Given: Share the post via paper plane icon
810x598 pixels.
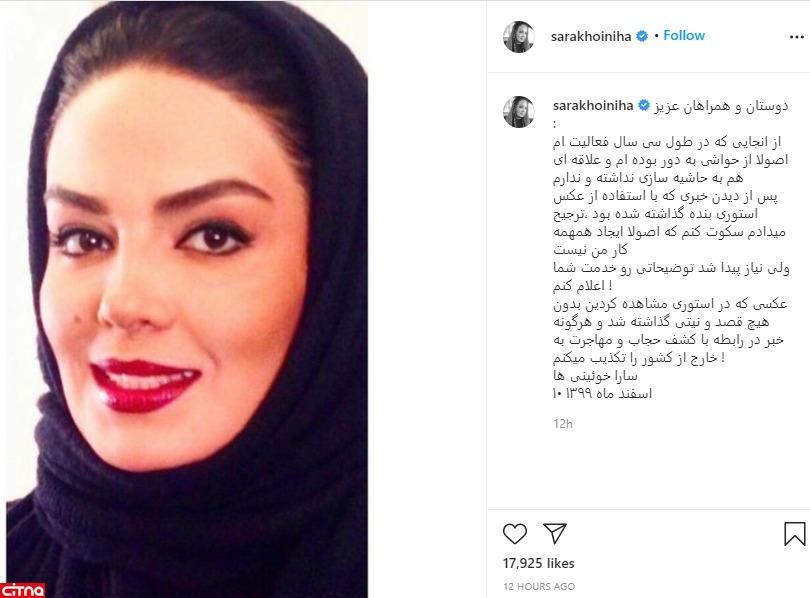Looking at the screenshot, I should (555, 533).
